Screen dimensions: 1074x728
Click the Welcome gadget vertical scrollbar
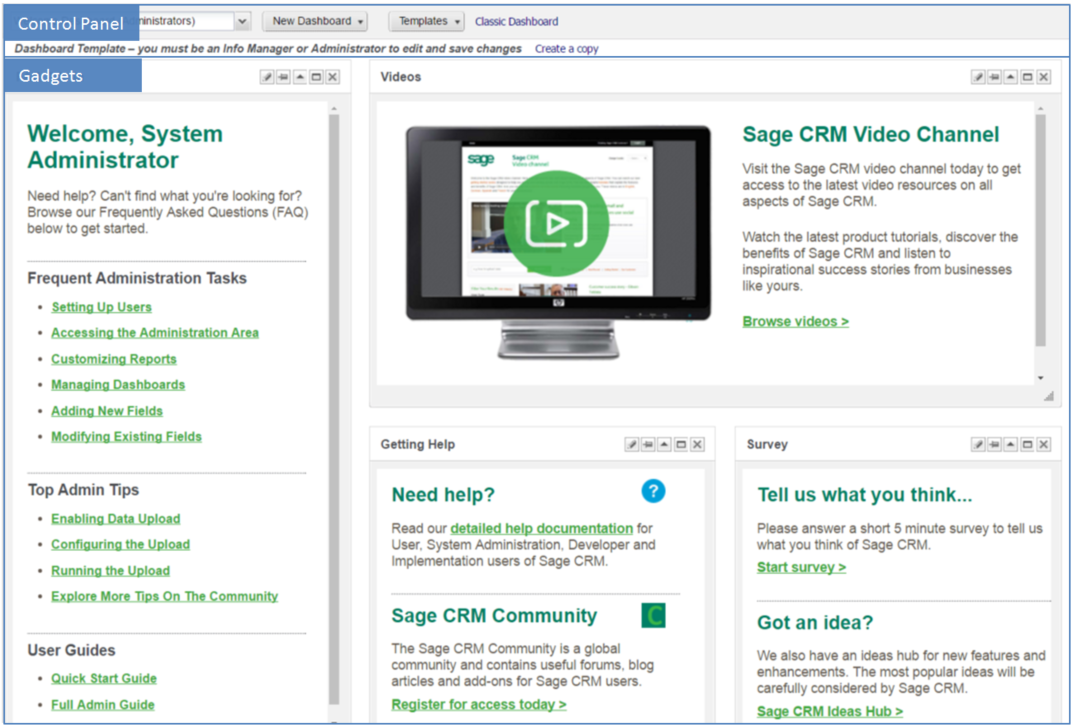(x=334, y=410)
